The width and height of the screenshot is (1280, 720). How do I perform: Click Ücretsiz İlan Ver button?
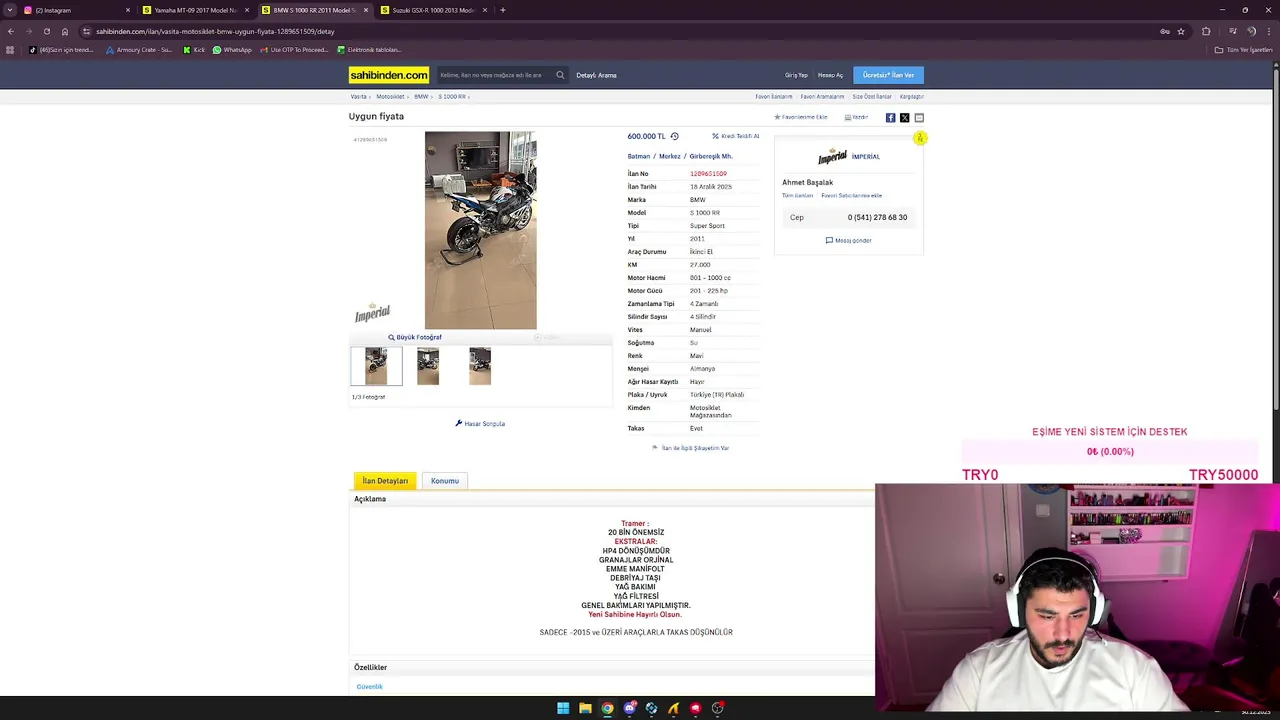(888, 75)
